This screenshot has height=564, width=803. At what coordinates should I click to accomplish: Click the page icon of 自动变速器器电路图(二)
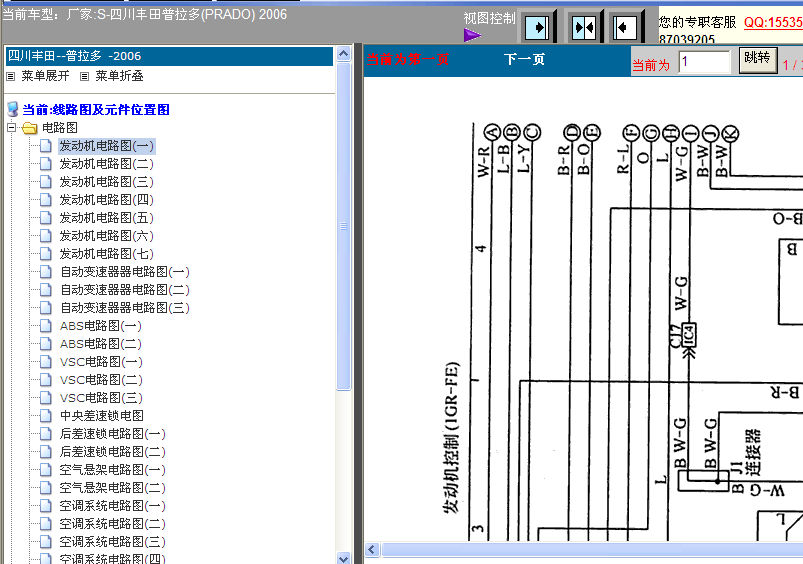pyautogui.click(x=46, y=290)
